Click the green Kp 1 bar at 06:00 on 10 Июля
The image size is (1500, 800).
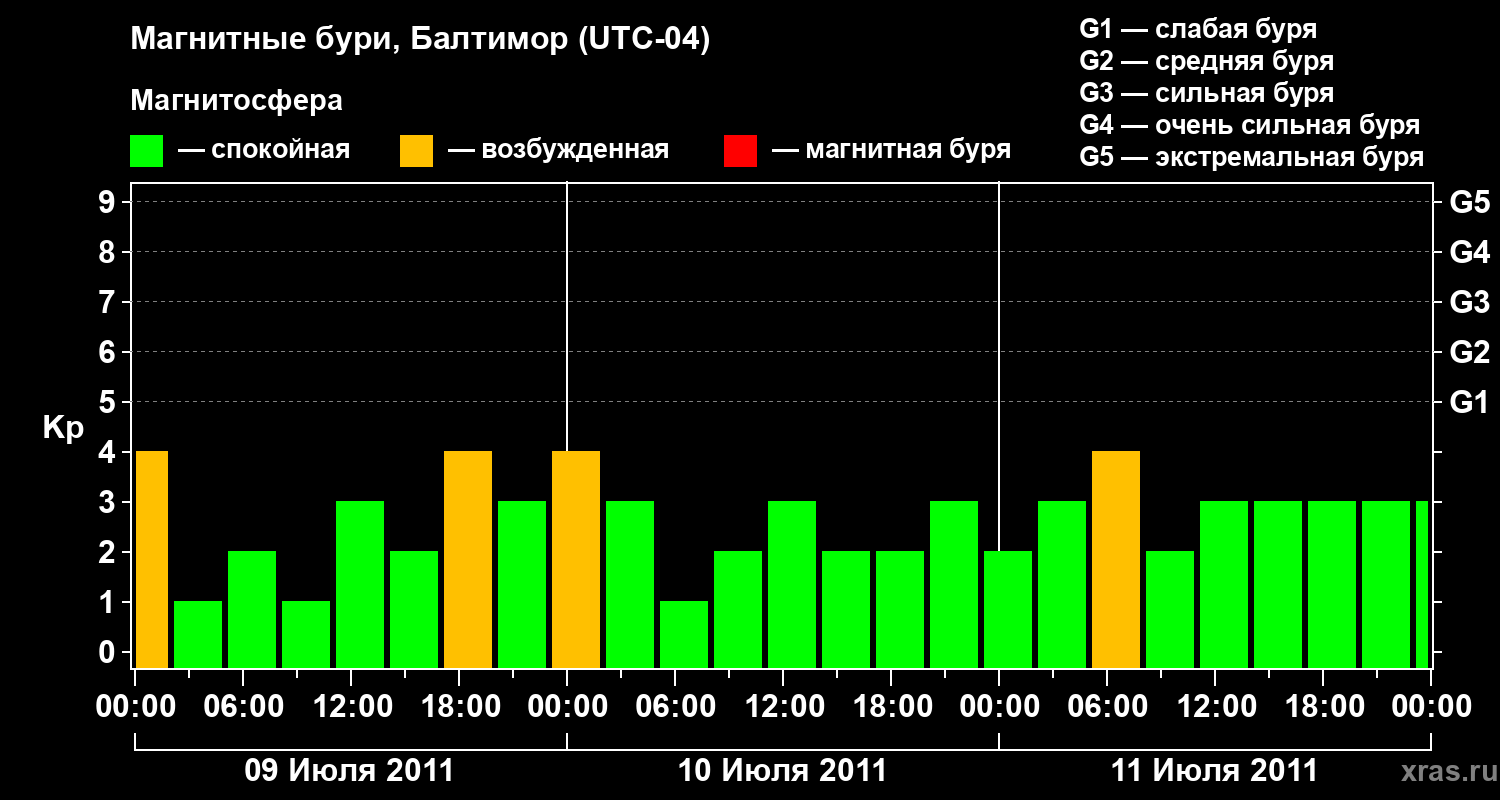point(684,634)
